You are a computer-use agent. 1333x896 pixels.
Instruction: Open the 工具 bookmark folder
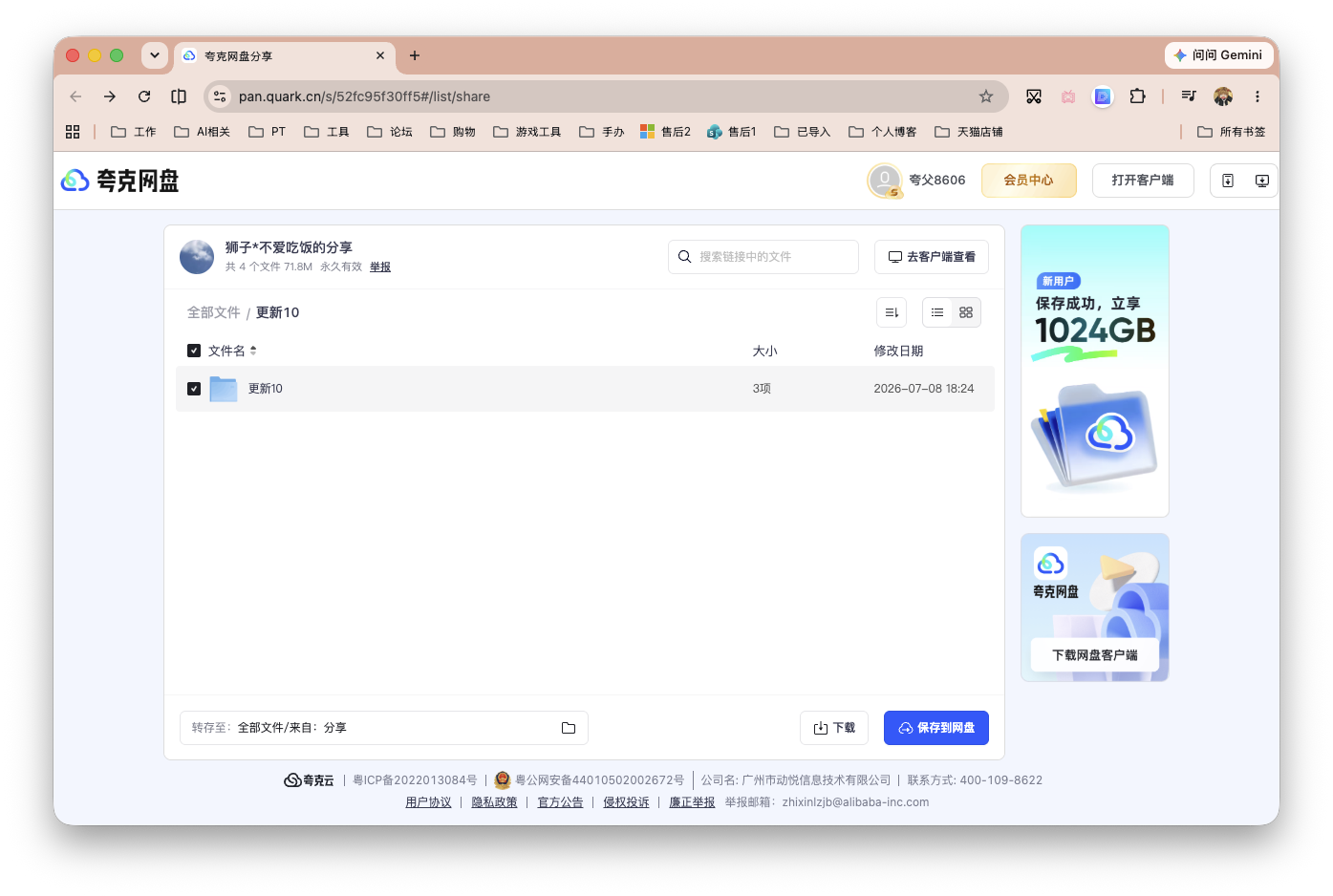tap(327, 132)
